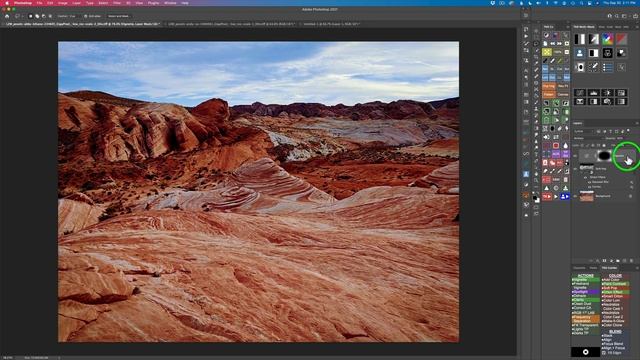Click the black-to-white gradient mask icon
Viewport: 640px width, 360px height.
580,39
